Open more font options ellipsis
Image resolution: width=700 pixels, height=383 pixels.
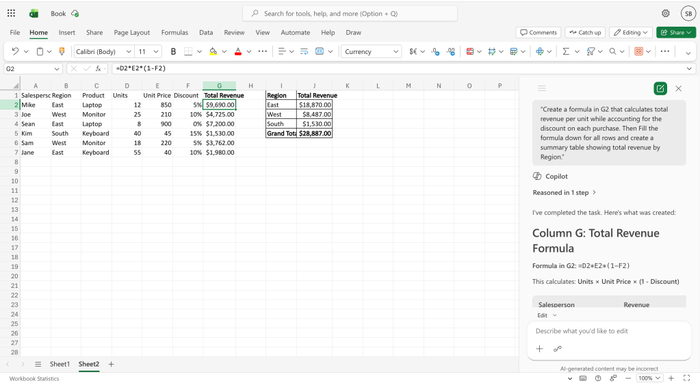pyautogui.click(x=262, y=51)
